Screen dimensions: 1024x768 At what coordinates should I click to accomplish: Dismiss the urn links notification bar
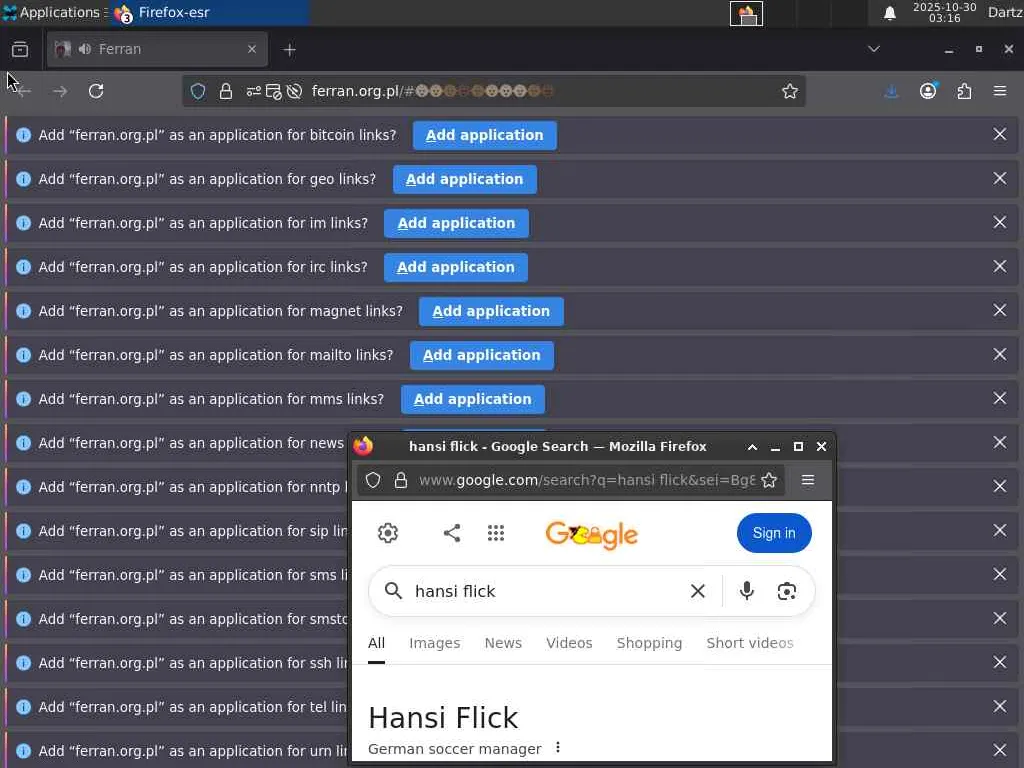(x=999, y=750)
